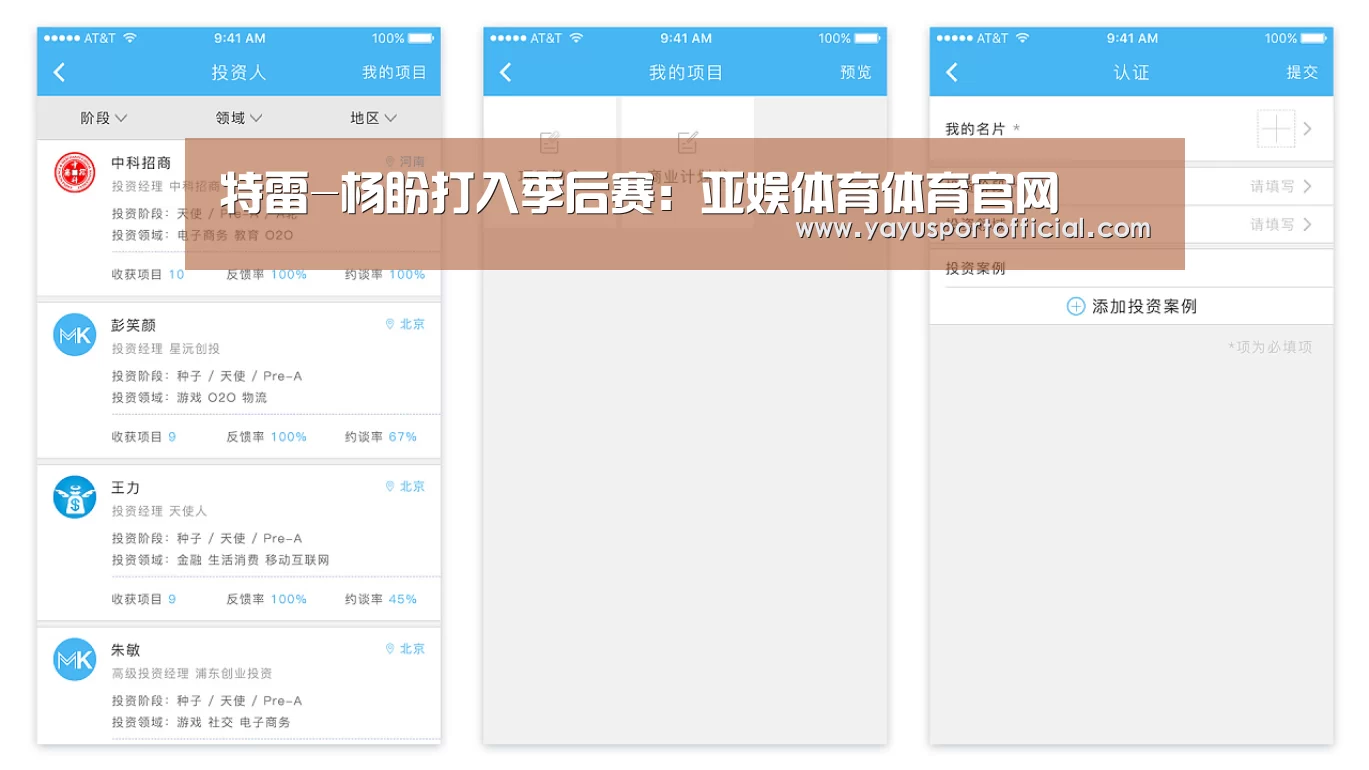
Task: Tap chevron in 请填写 row just above 投资案例
Action: [x=1308, y=224]
